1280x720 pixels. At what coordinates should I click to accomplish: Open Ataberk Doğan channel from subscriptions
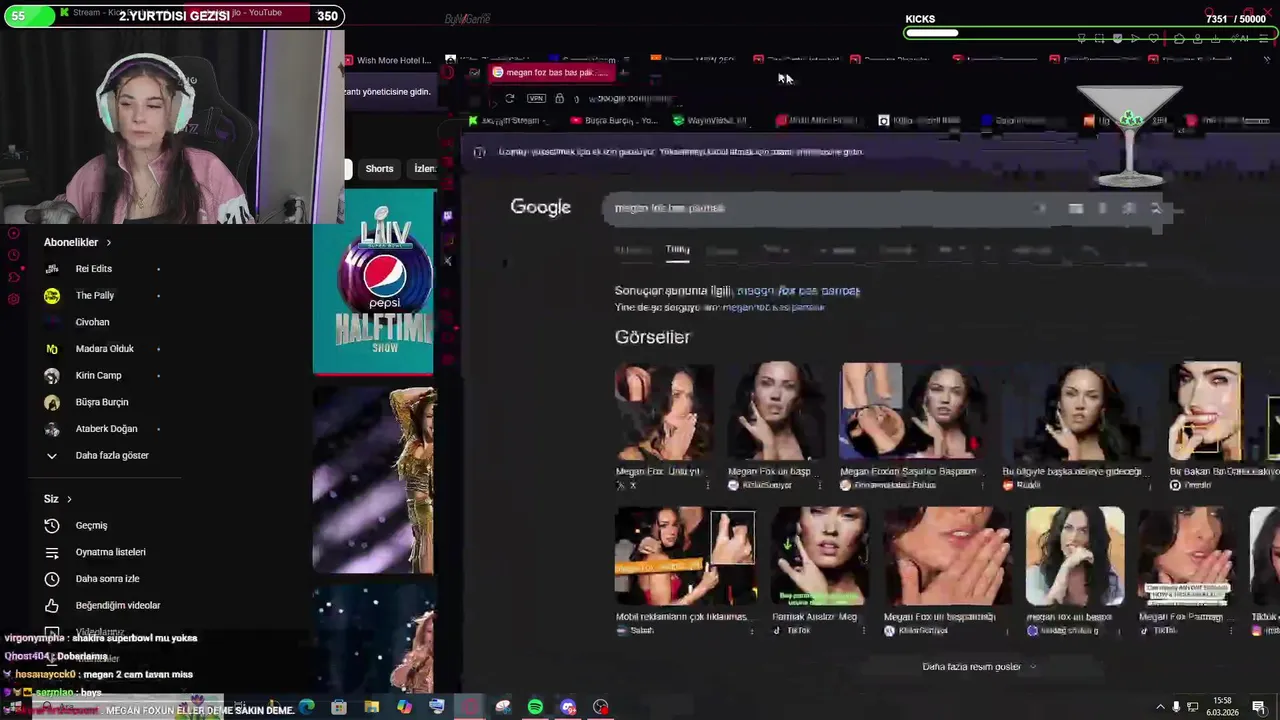(106, 429)
